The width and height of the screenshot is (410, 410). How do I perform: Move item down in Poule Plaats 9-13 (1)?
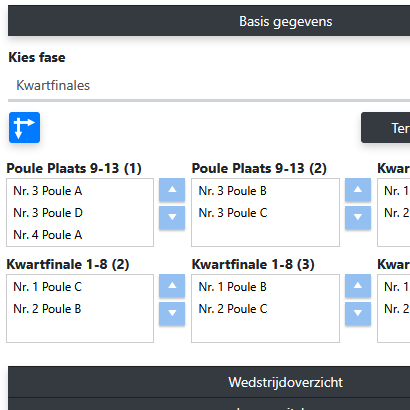coord(172,217)
